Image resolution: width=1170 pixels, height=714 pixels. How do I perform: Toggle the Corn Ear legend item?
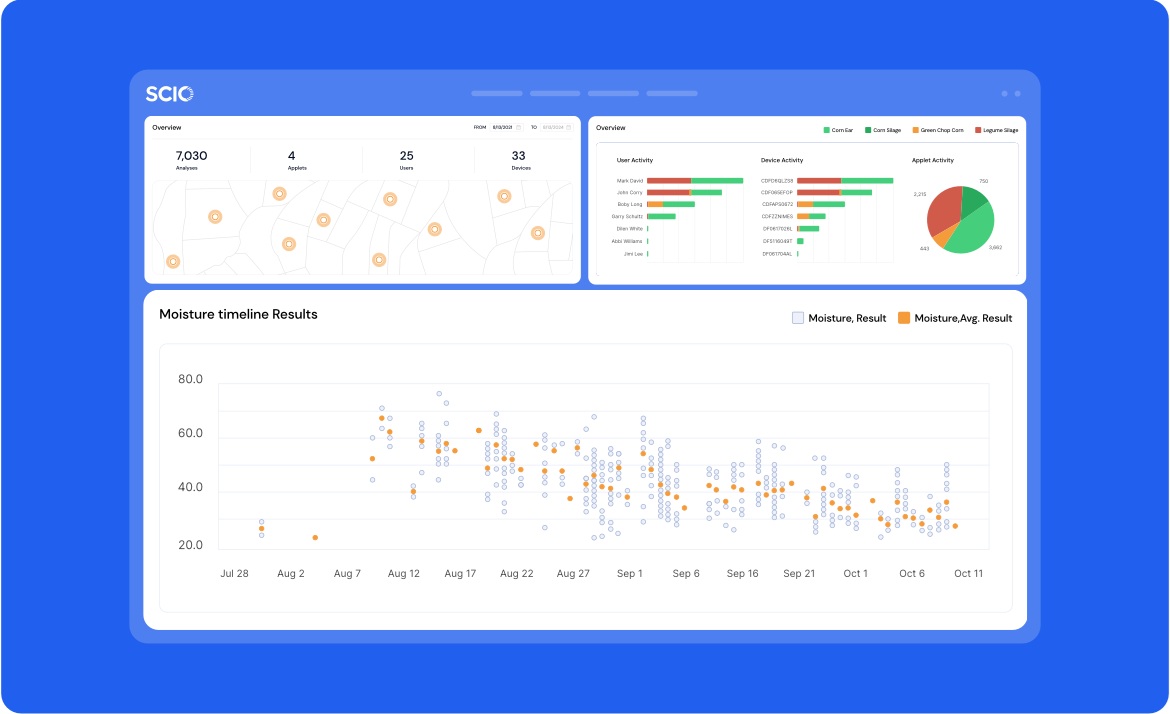(x=838, y=130)
